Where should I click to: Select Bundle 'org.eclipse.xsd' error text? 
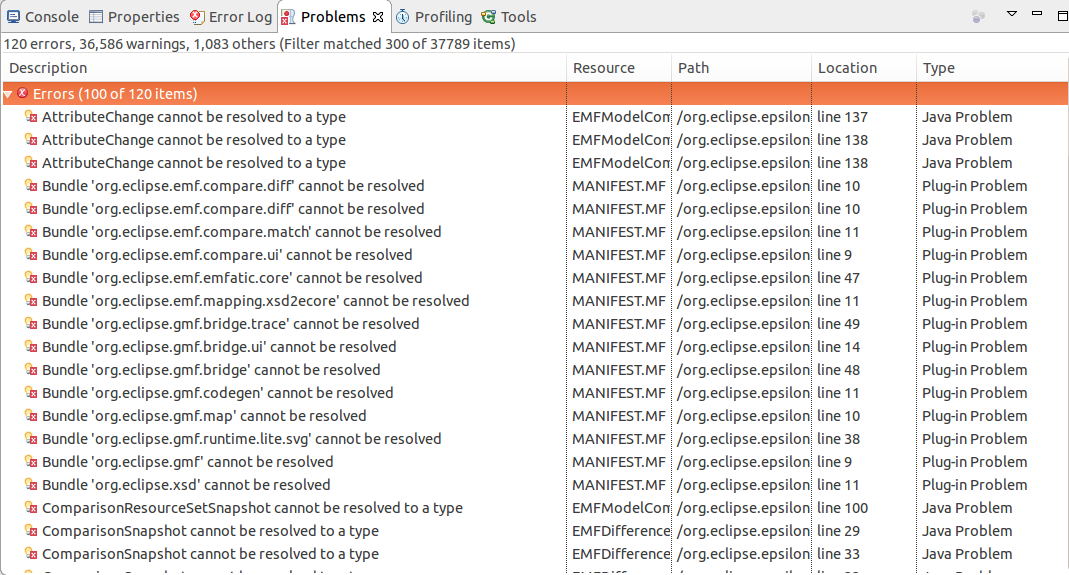(186, 485)
